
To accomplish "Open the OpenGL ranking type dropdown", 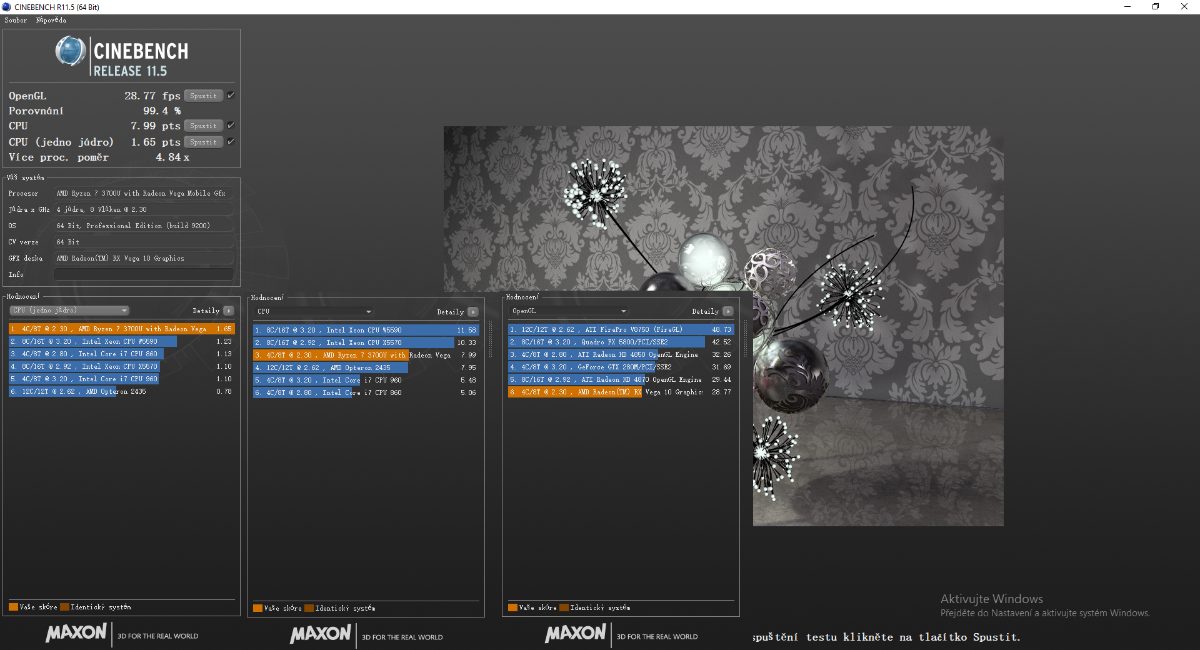I will pyautogui.click(x=568, y=312).
